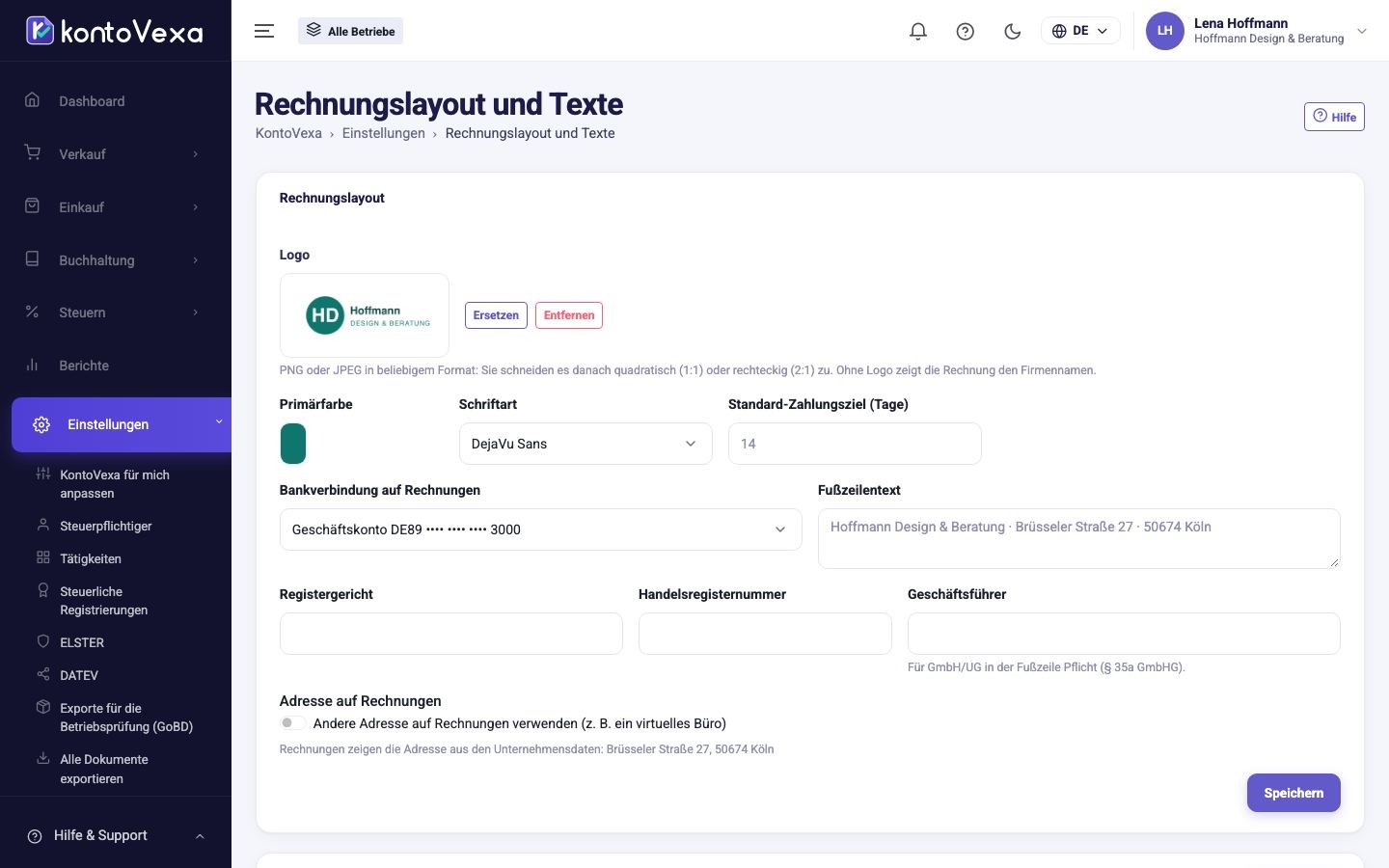This screenshot has height=868, width=1389.
Task: Click the Ersetzen logo button
Action: point(496,315)
